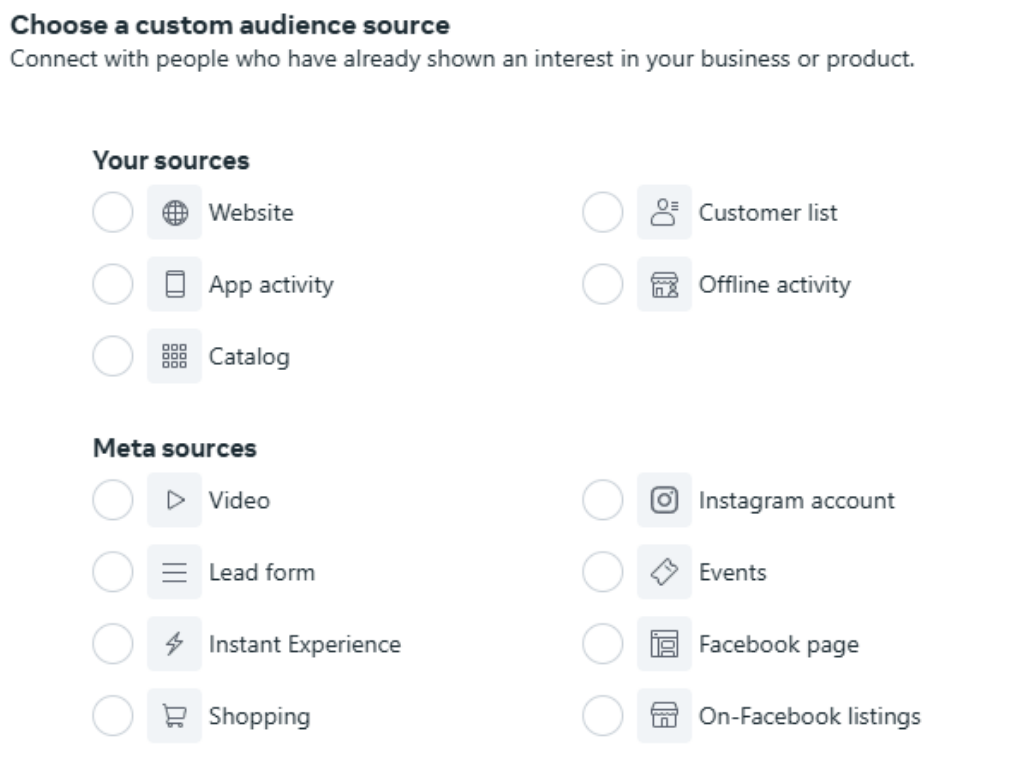Click the play icon for Video
The image size is (1035, 762).
(174, 501)
